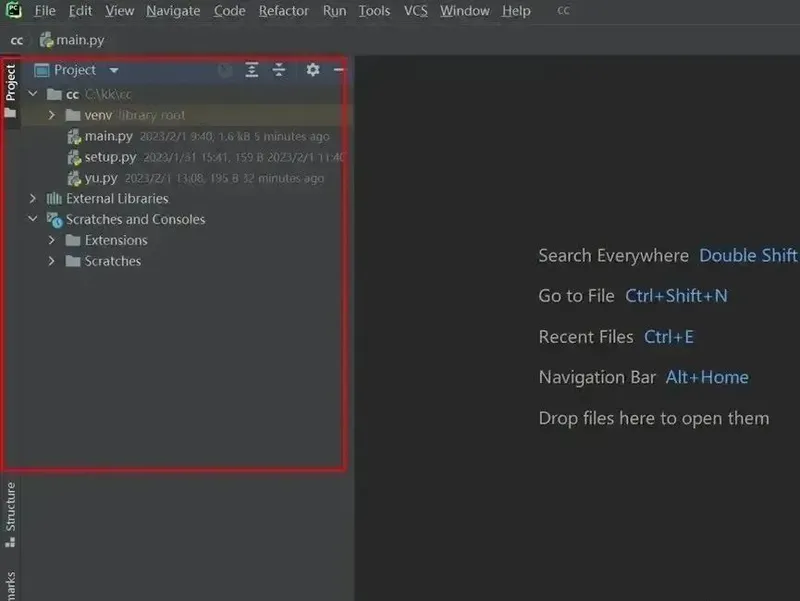Click the External Libraries icon
This screenshot has width=800, height=601.
tap(55, 199)
